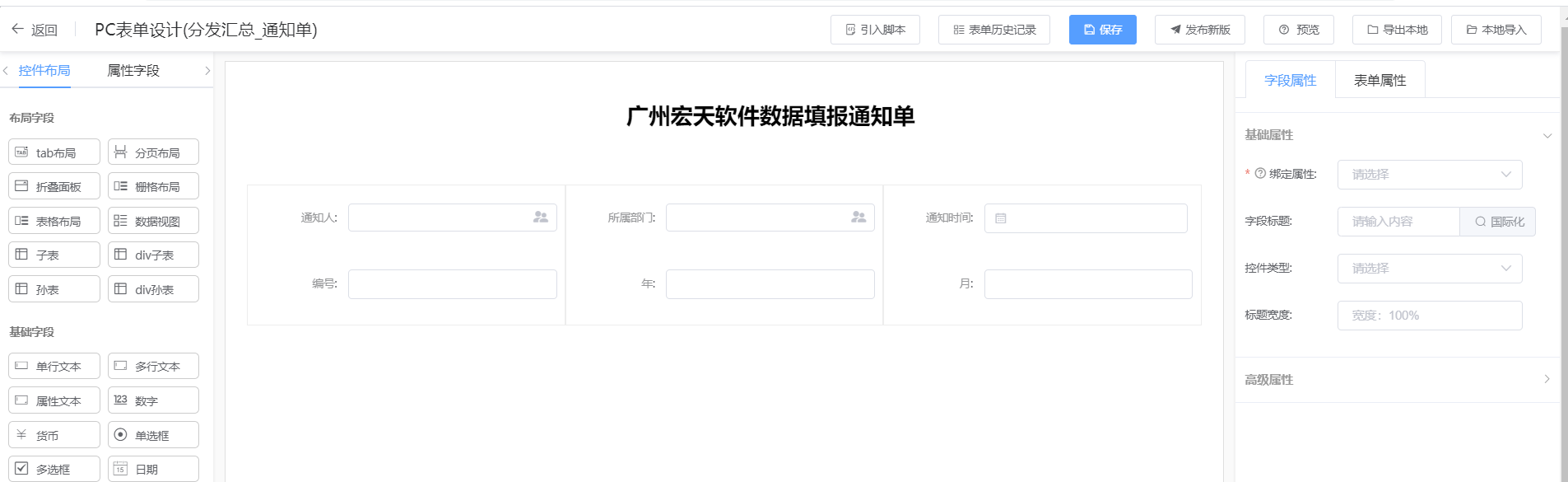The image size is (1568, 482).
Task: Open 表单历史记录
Action: tap(994, 30)
